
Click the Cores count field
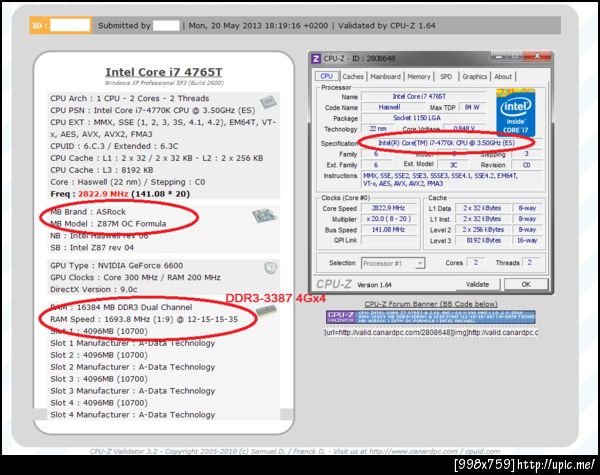pos(476,263)
